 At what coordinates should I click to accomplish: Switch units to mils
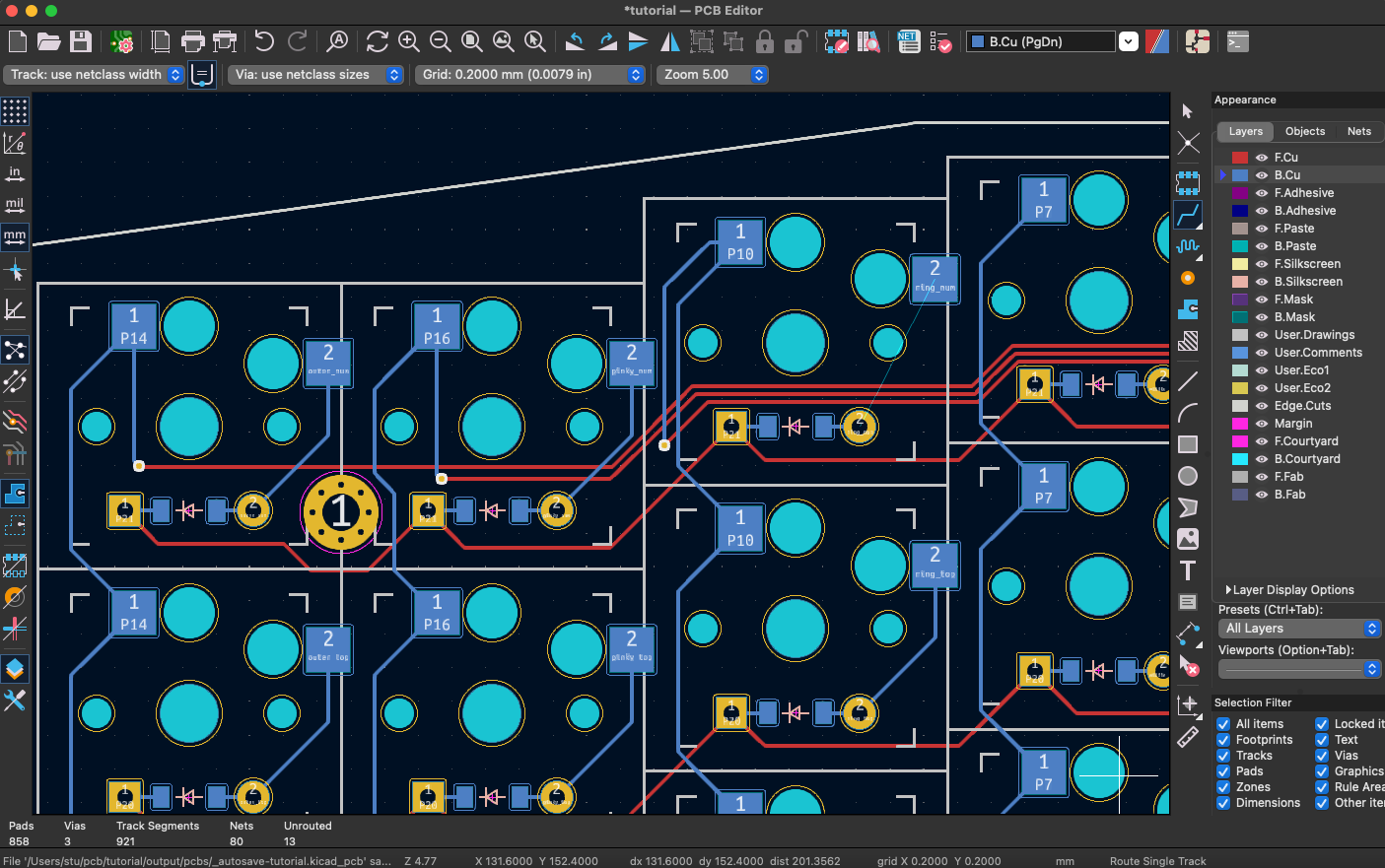(x=14, y=205)
